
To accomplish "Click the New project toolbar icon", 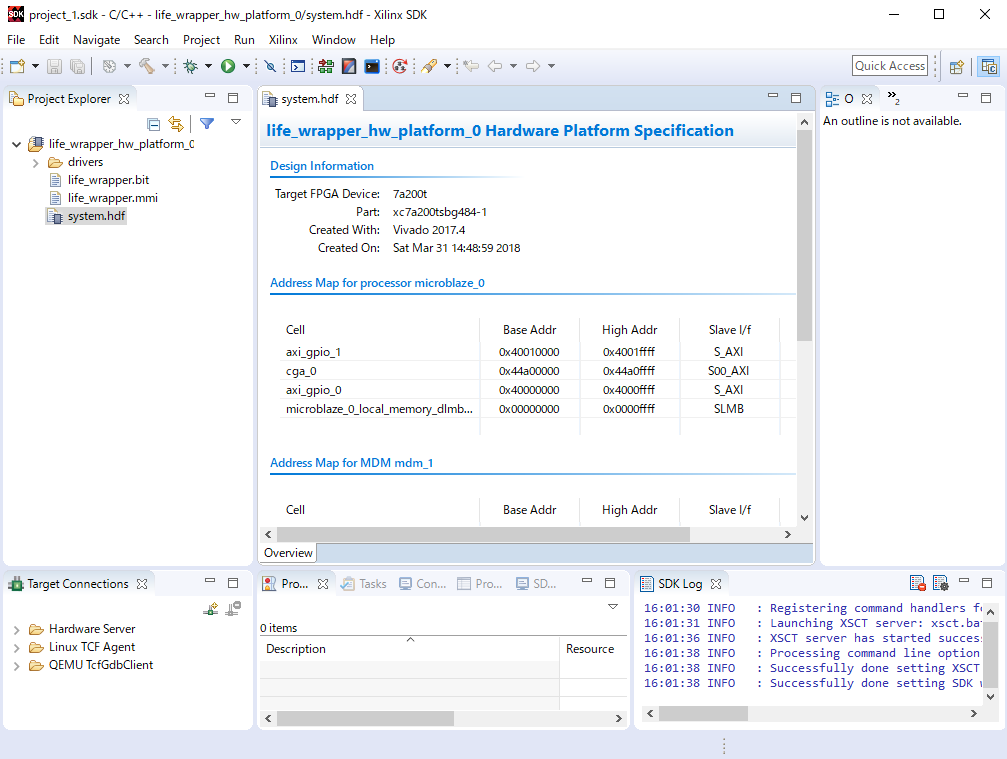I will [17, 66].
